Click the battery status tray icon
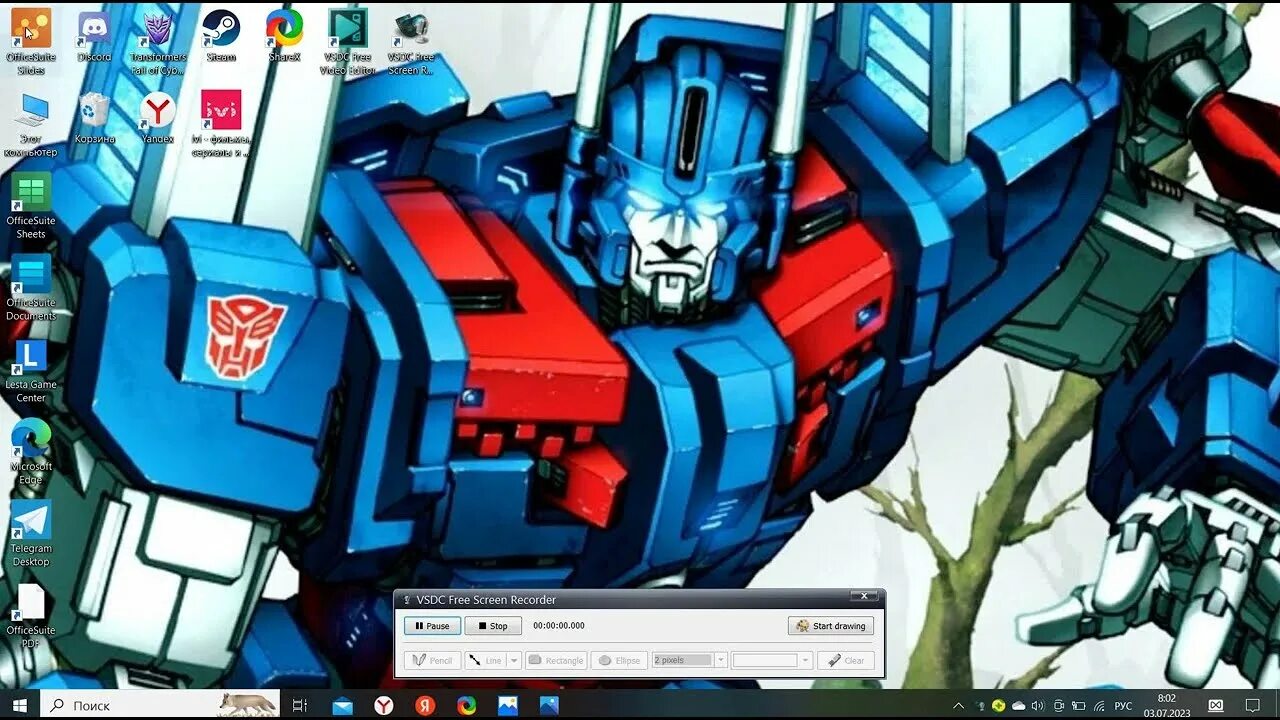This screenshot has height=720, width=1280. tap(1079, 705)
